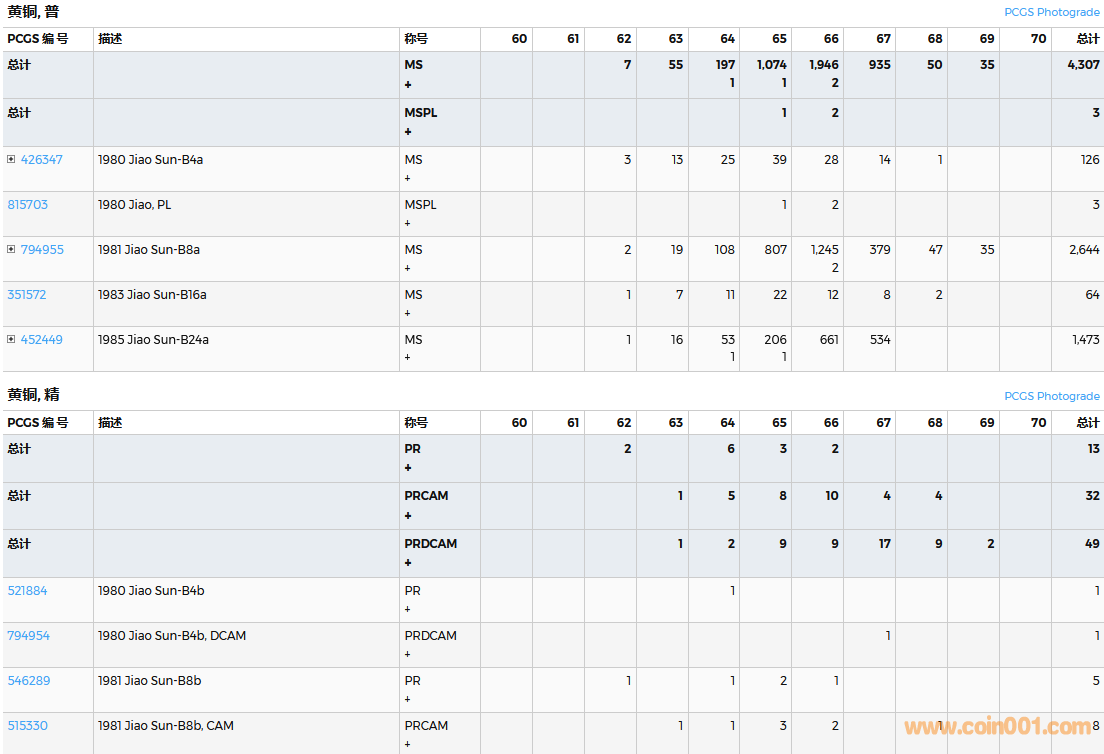Click PCGS Photograde link above proof table

(x=1051, y=396)
